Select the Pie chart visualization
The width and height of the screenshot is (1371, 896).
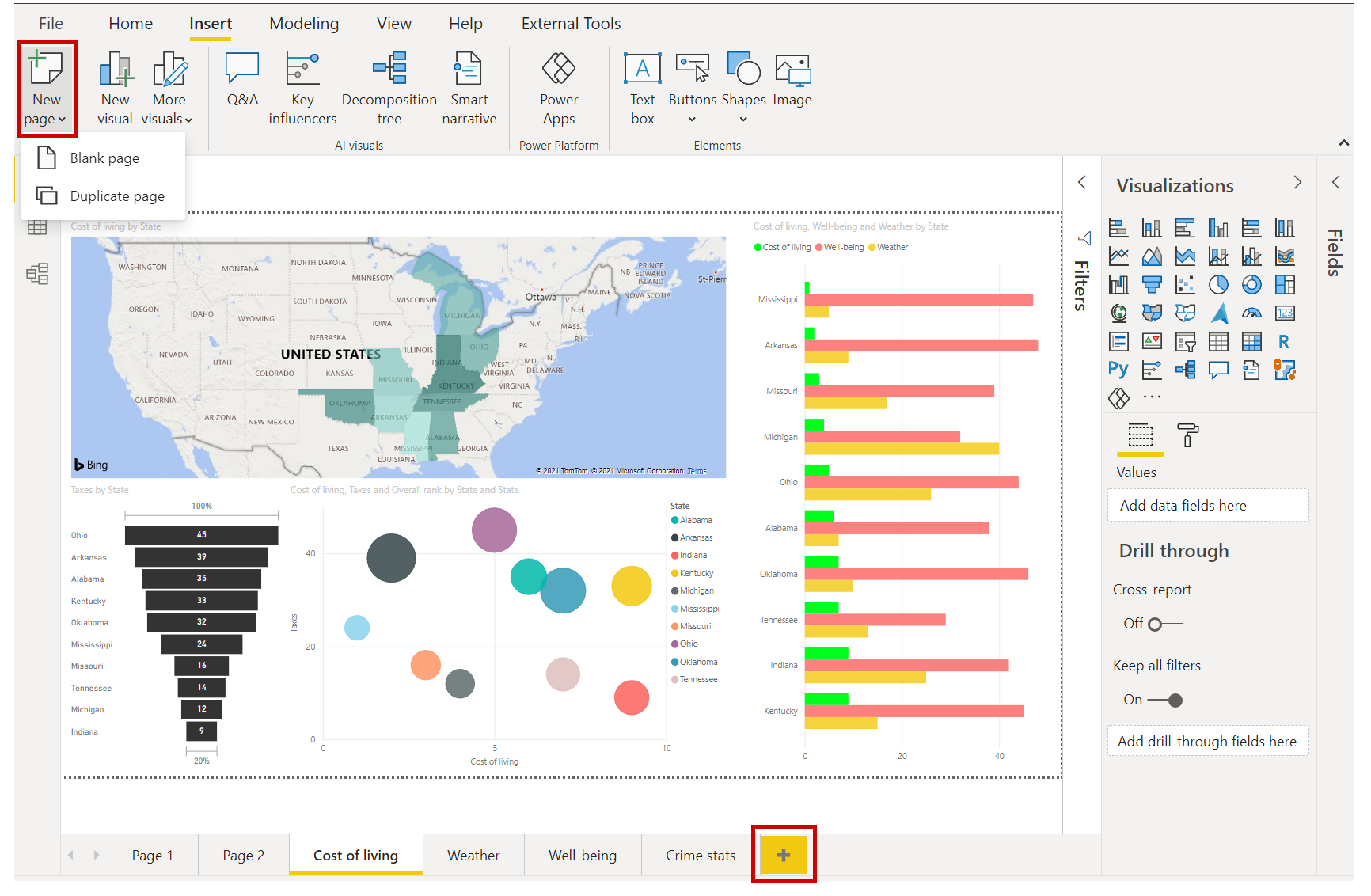pyautogui.click(x=1218, y=285)
